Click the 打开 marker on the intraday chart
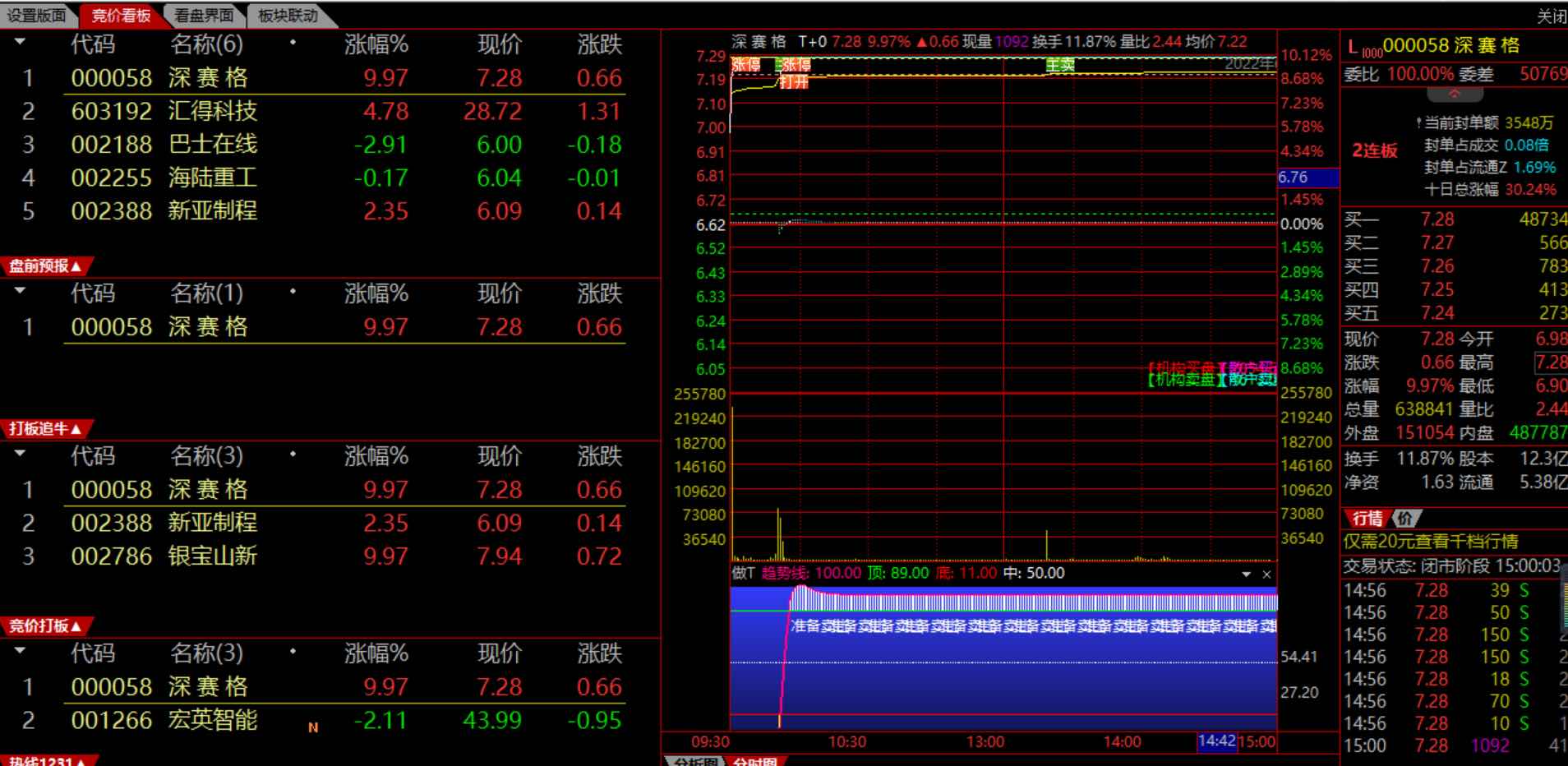The width and height of the screenshot is (1568, 766). [x=793, y=81]
